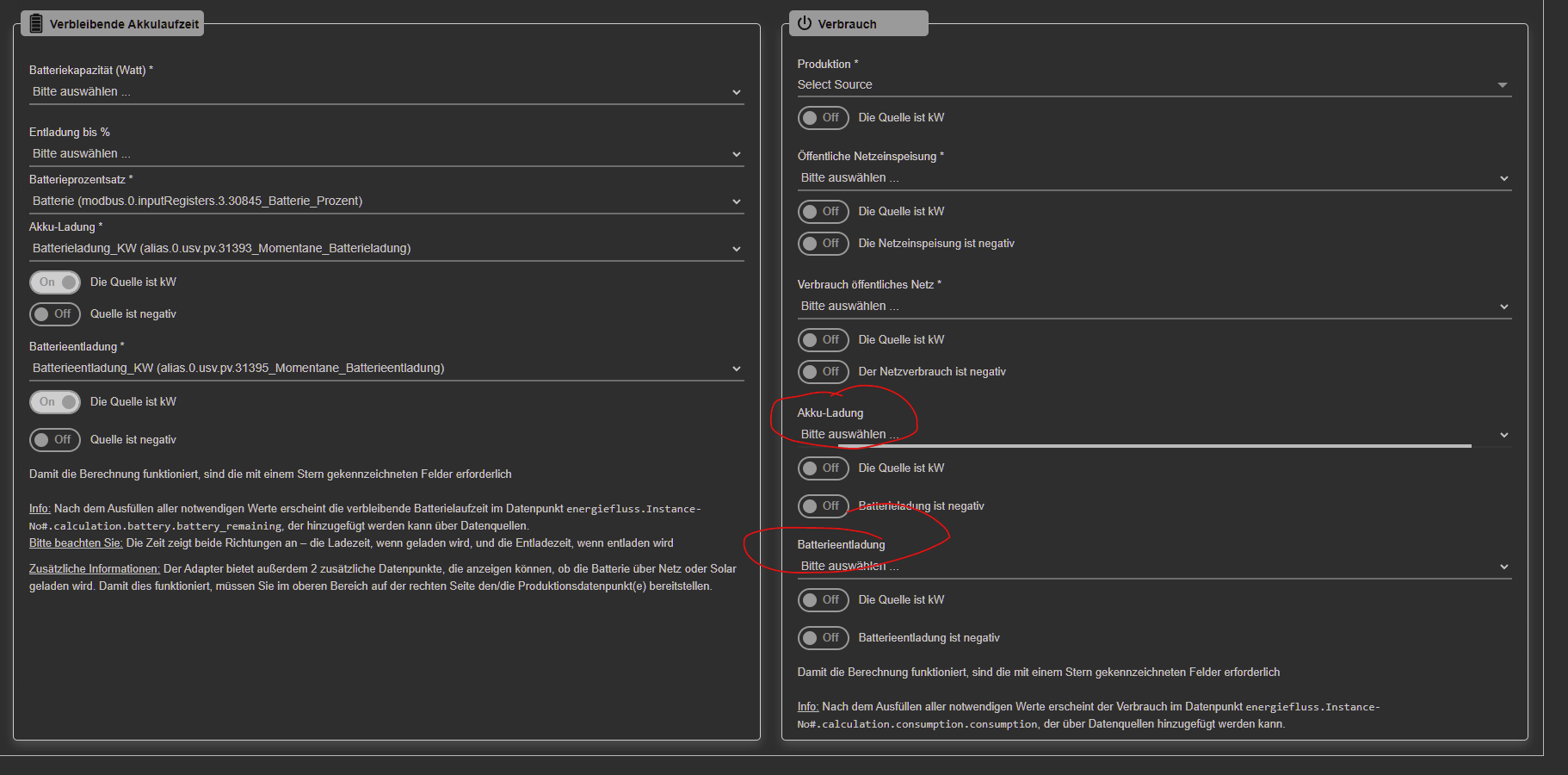Viewport: 1568px width, 775px height.
Task: Click the 'Batteriekapazität (Watt) *' label
Action: point(91,71)
